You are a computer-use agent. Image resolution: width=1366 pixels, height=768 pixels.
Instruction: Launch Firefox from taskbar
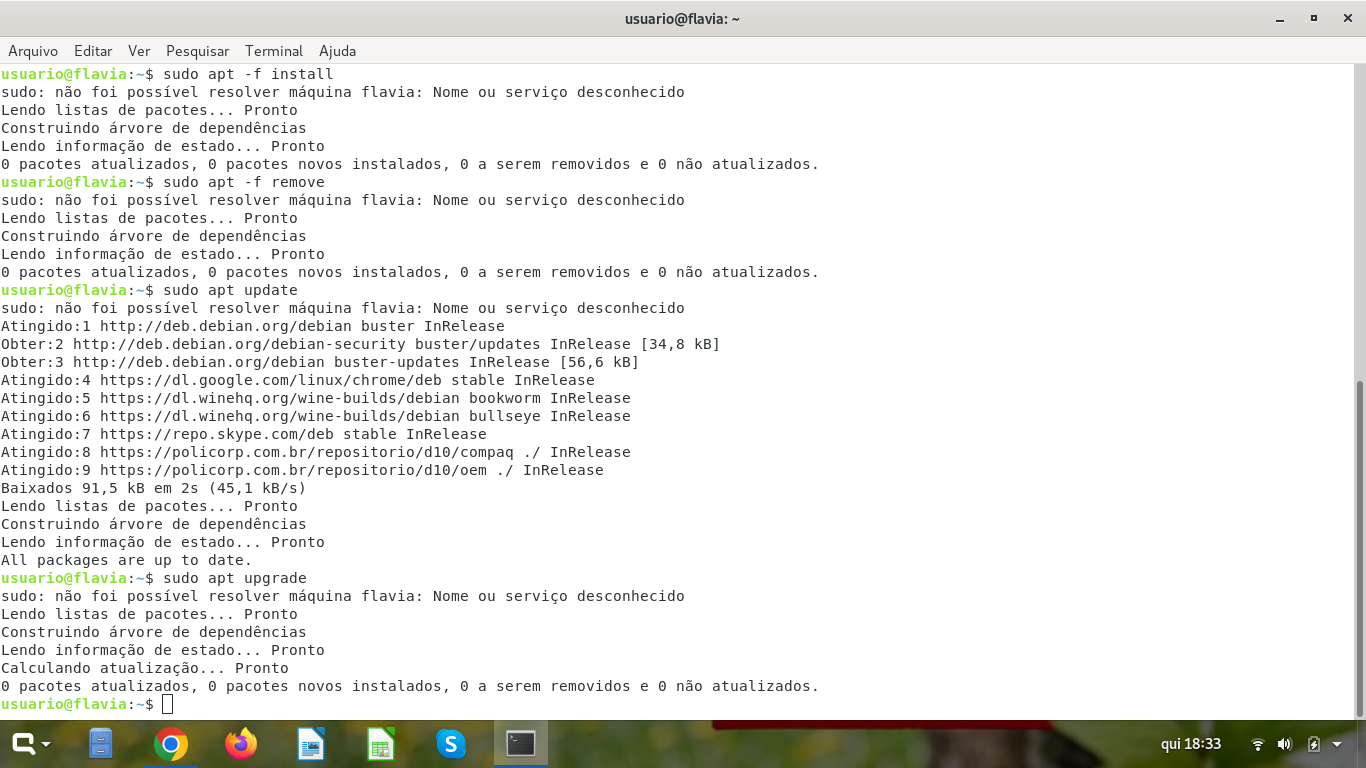(241, 744)
